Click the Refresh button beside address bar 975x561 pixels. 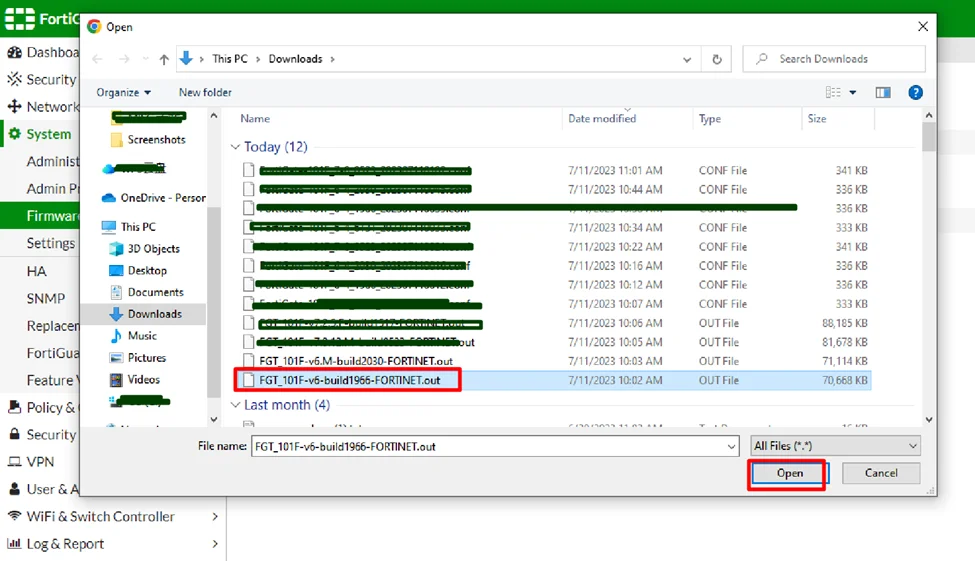coord(717,59)
